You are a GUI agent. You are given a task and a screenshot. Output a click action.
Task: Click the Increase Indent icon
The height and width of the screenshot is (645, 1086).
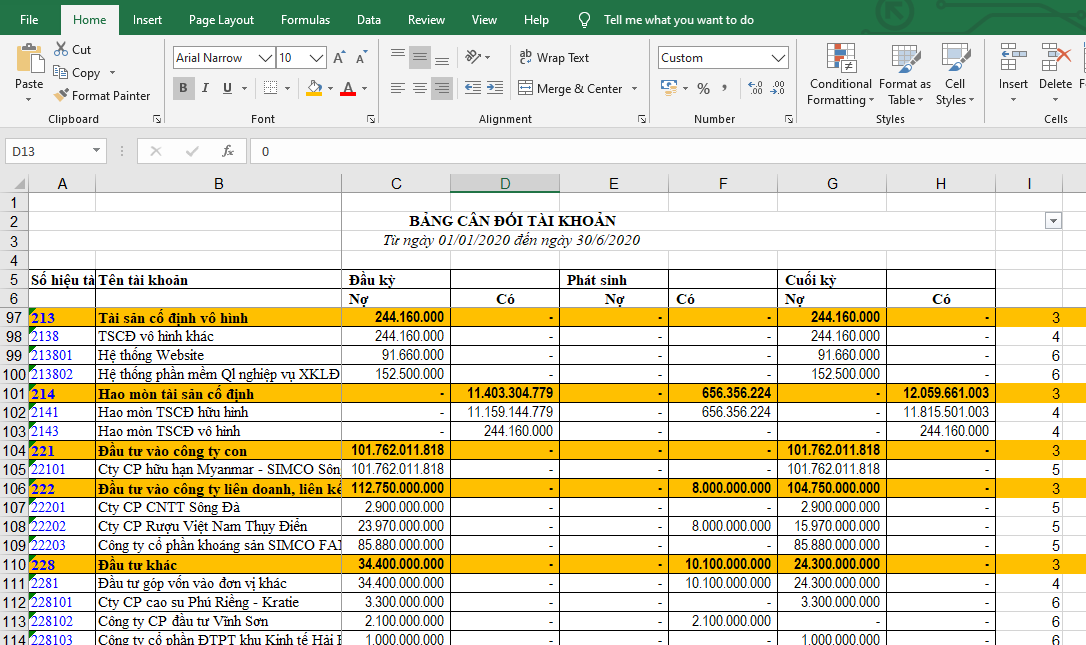[x=497, y=89]
